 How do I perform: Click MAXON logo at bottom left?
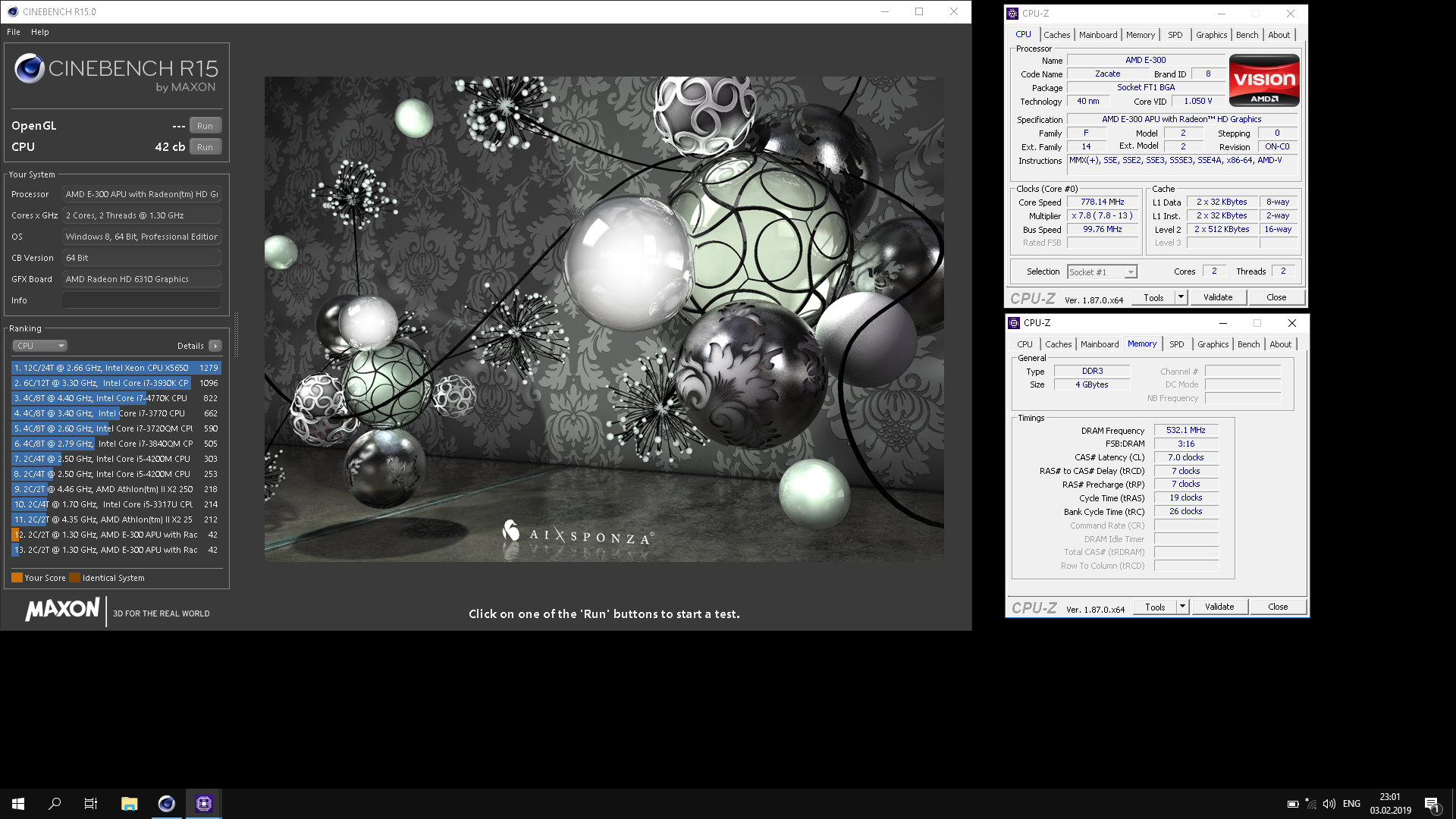62,610
